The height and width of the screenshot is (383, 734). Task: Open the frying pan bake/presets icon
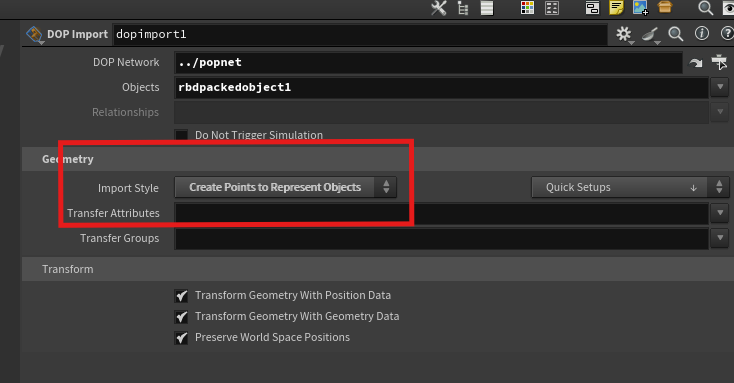click(x=650, y=34)
